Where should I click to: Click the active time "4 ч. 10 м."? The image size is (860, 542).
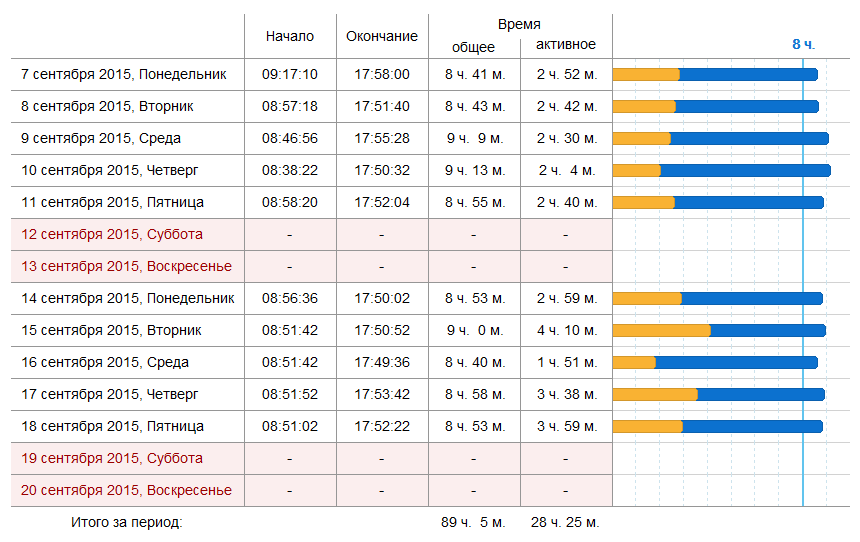point(567,330)
